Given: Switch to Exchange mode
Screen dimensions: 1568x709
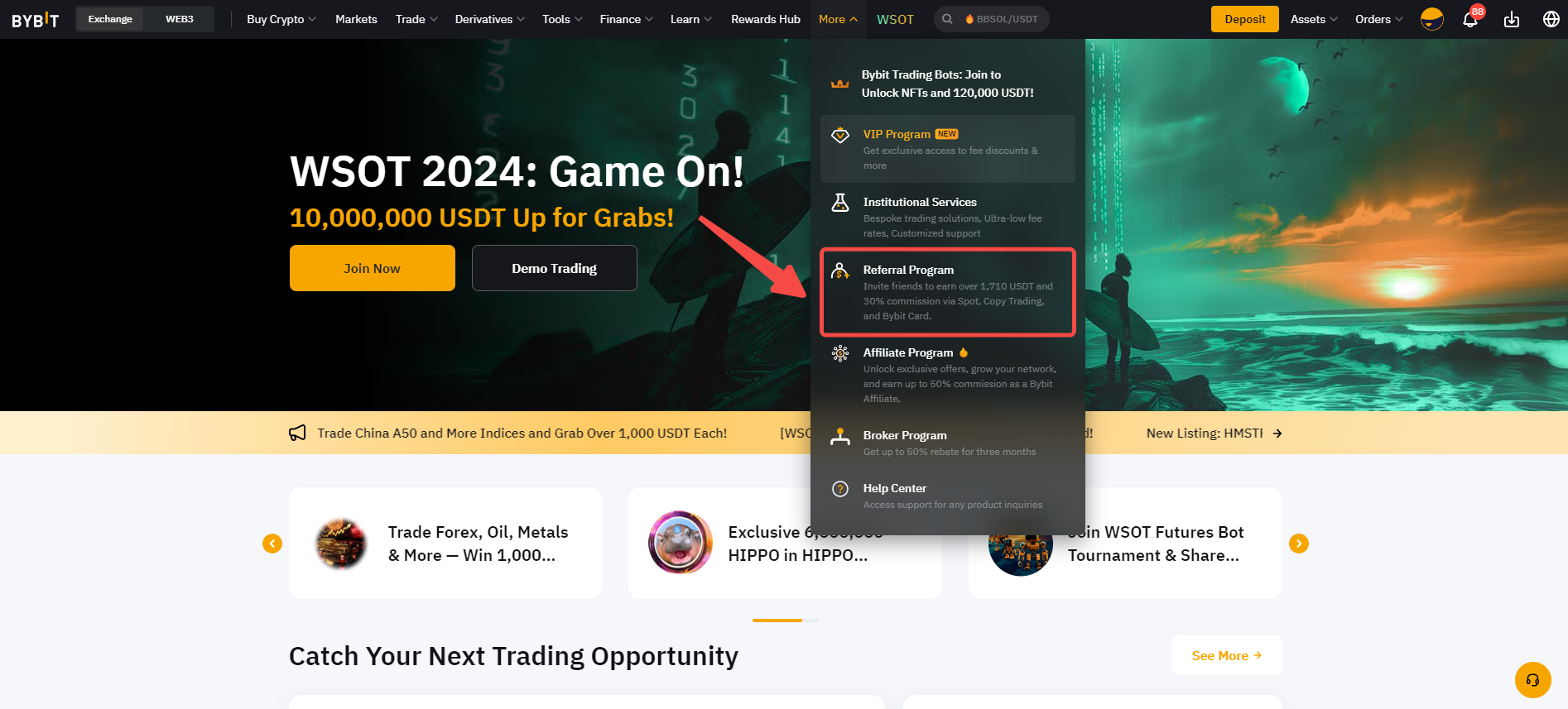Looking at the screenshot, I should tap(110, 19).
